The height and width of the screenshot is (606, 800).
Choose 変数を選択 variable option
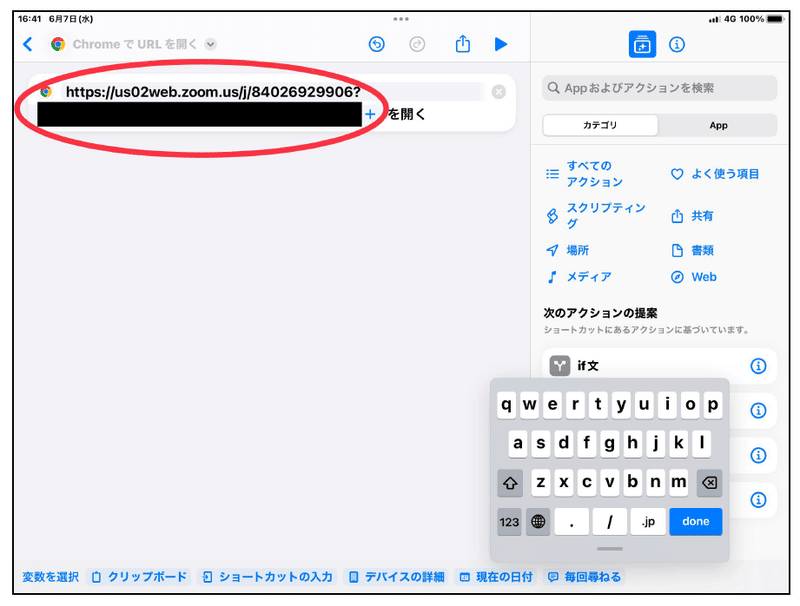coord(51,577)
